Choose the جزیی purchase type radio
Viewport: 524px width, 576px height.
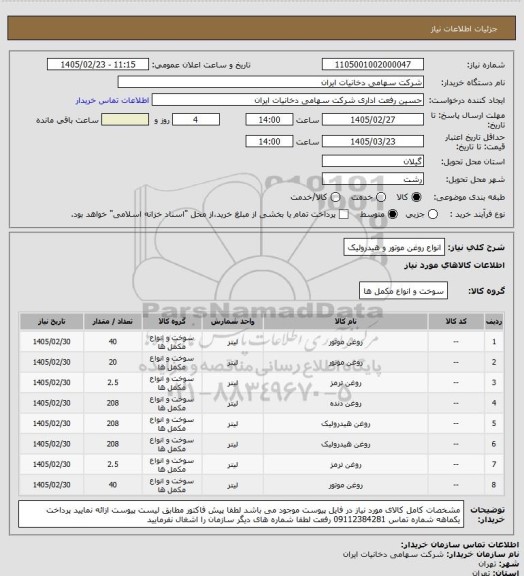point(433,214)
